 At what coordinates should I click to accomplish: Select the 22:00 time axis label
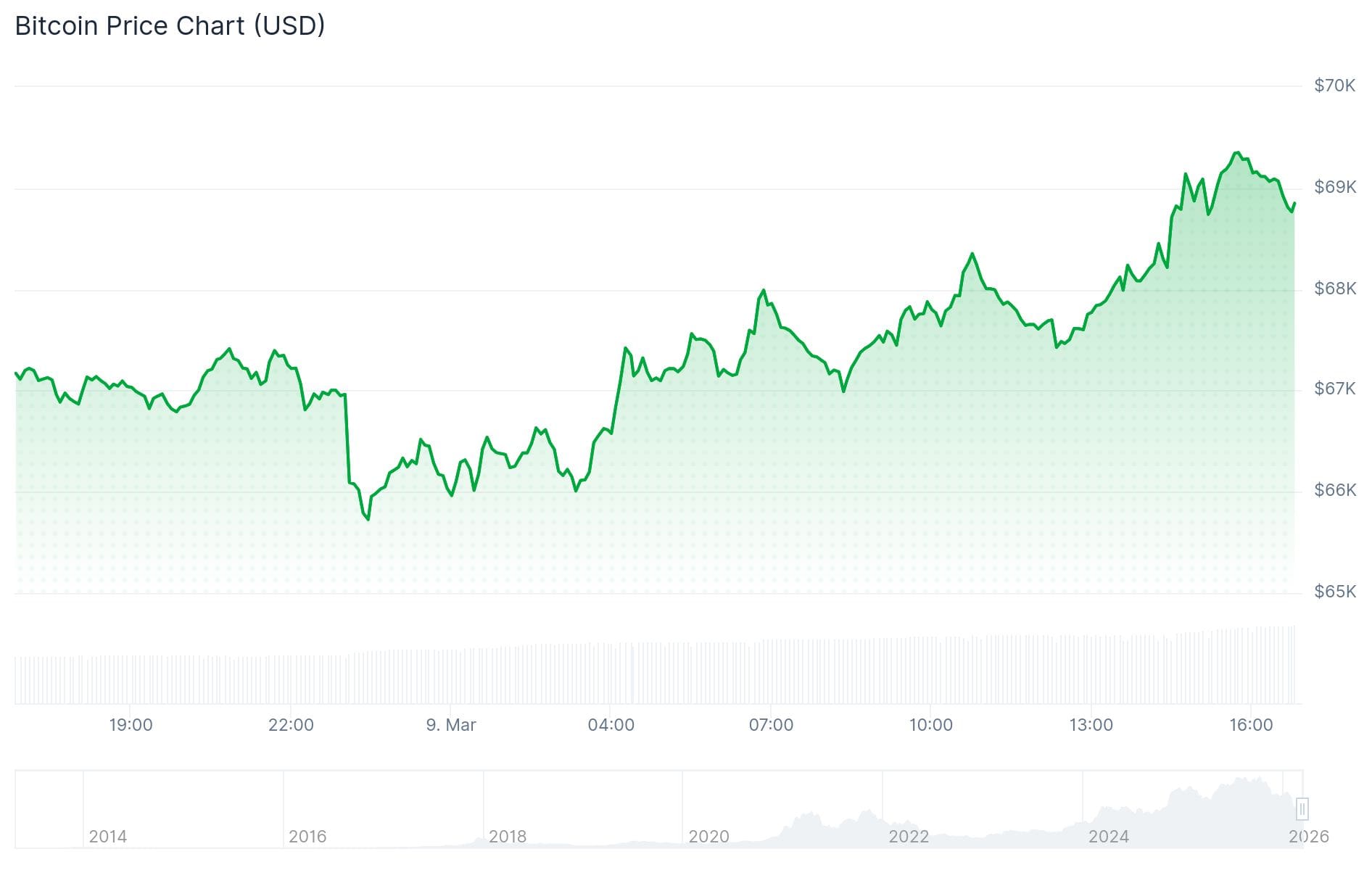click(291, 725)
